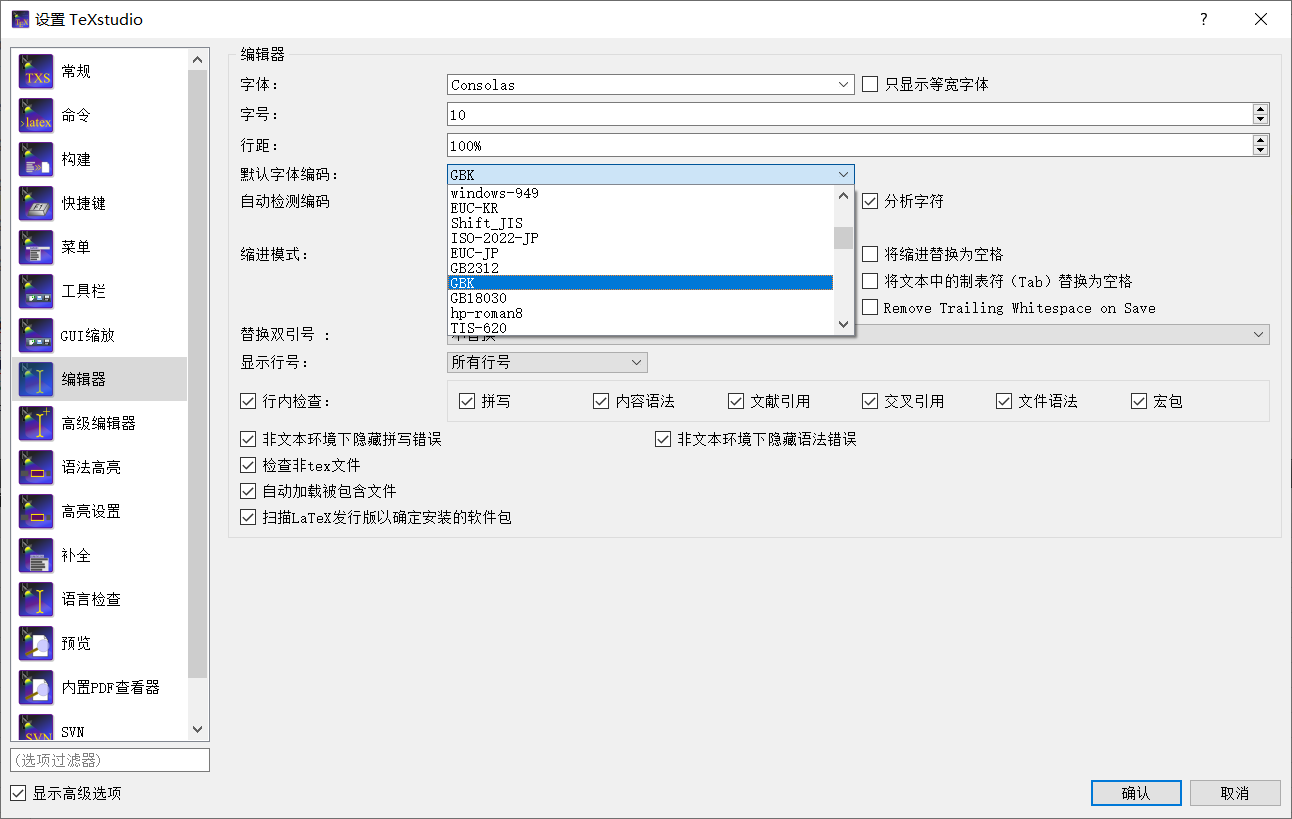The width and height of the screenshot is (1292, 819).
Task: Expand the Consolas font dropdown
Action: click(x=843, y=84)
